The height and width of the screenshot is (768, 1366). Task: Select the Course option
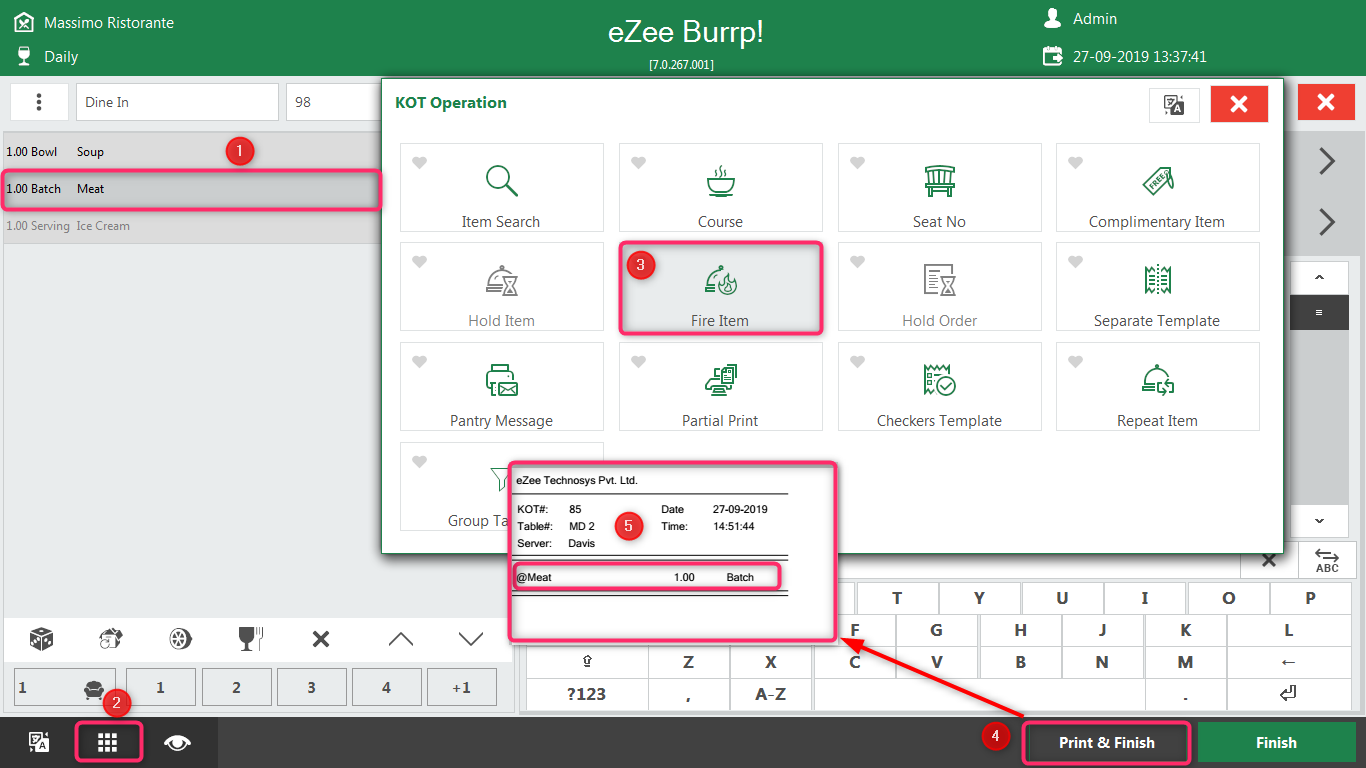click(x=720, y=188)
